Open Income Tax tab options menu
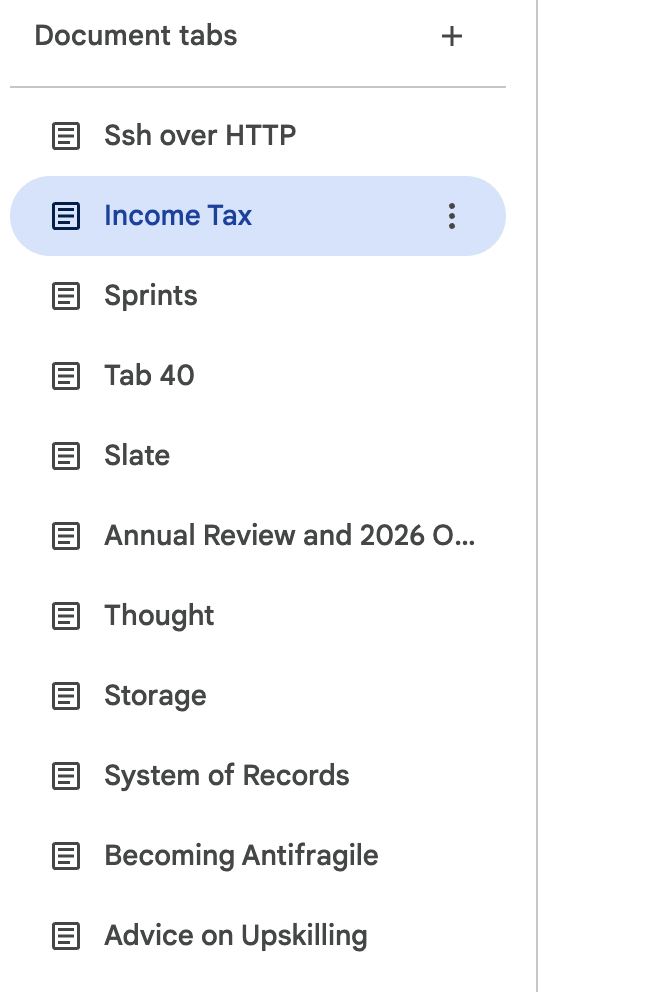Image resolution: width=658 pixels, height=992 pixels. tap(452, 216)
